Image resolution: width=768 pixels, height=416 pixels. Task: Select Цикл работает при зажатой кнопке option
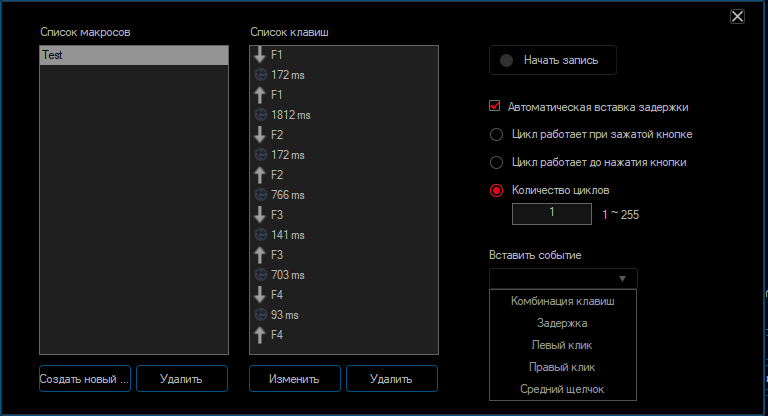pos(496,134)
